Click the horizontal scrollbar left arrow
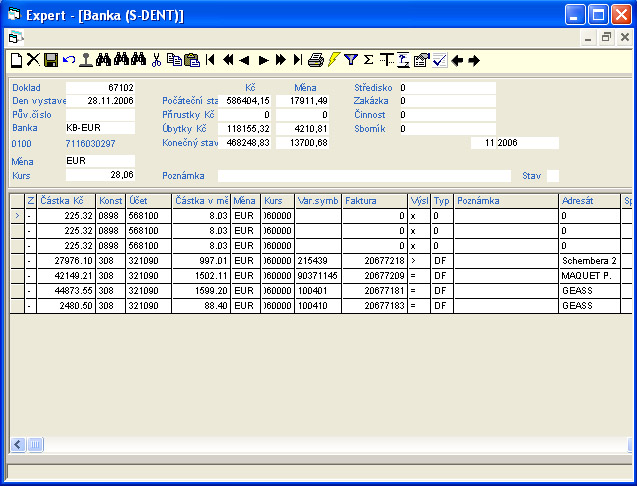This screenshot has width=637, height=486. (x=17, y=444)
